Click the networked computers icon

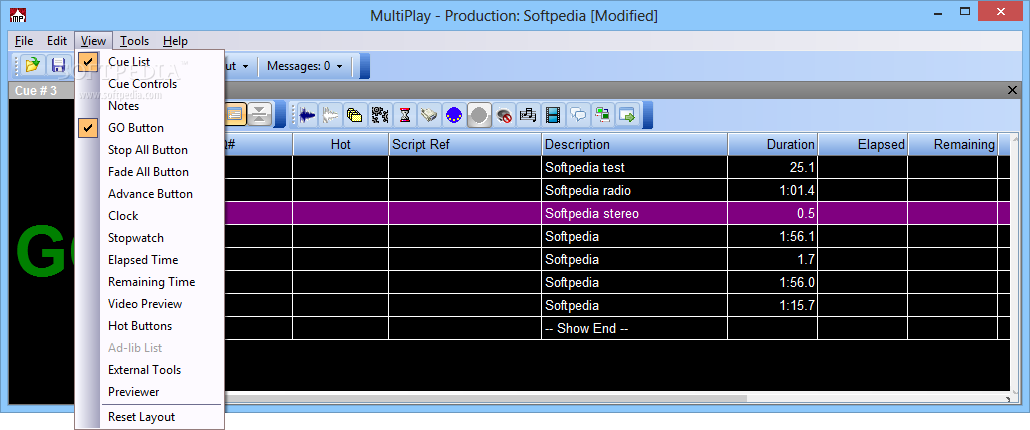tap(602, 116)
